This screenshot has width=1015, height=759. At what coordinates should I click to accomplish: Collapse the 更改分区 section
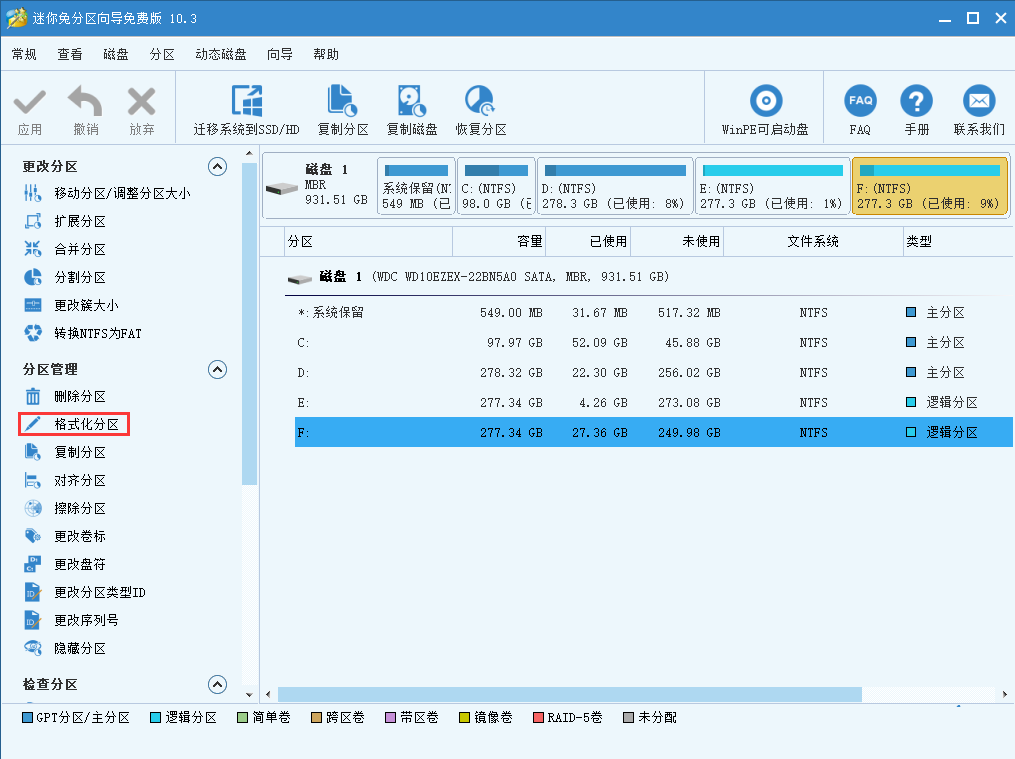(x=218, y=167)
